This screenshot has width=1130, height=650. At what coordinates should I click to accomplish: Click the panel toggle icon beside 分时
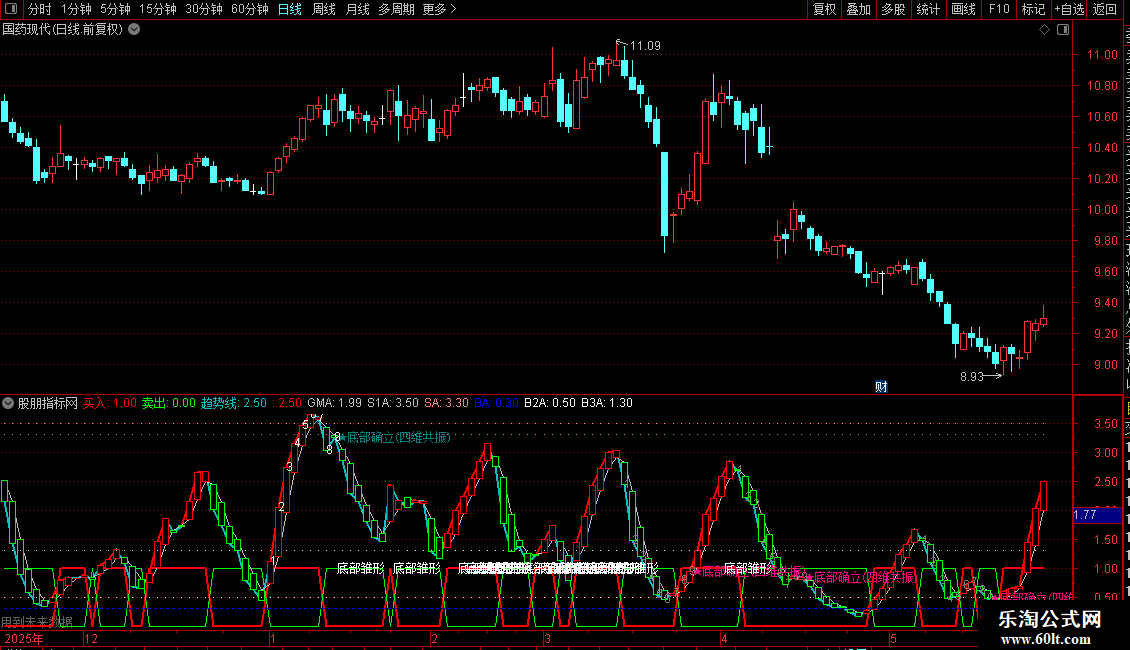click(11, 9)
